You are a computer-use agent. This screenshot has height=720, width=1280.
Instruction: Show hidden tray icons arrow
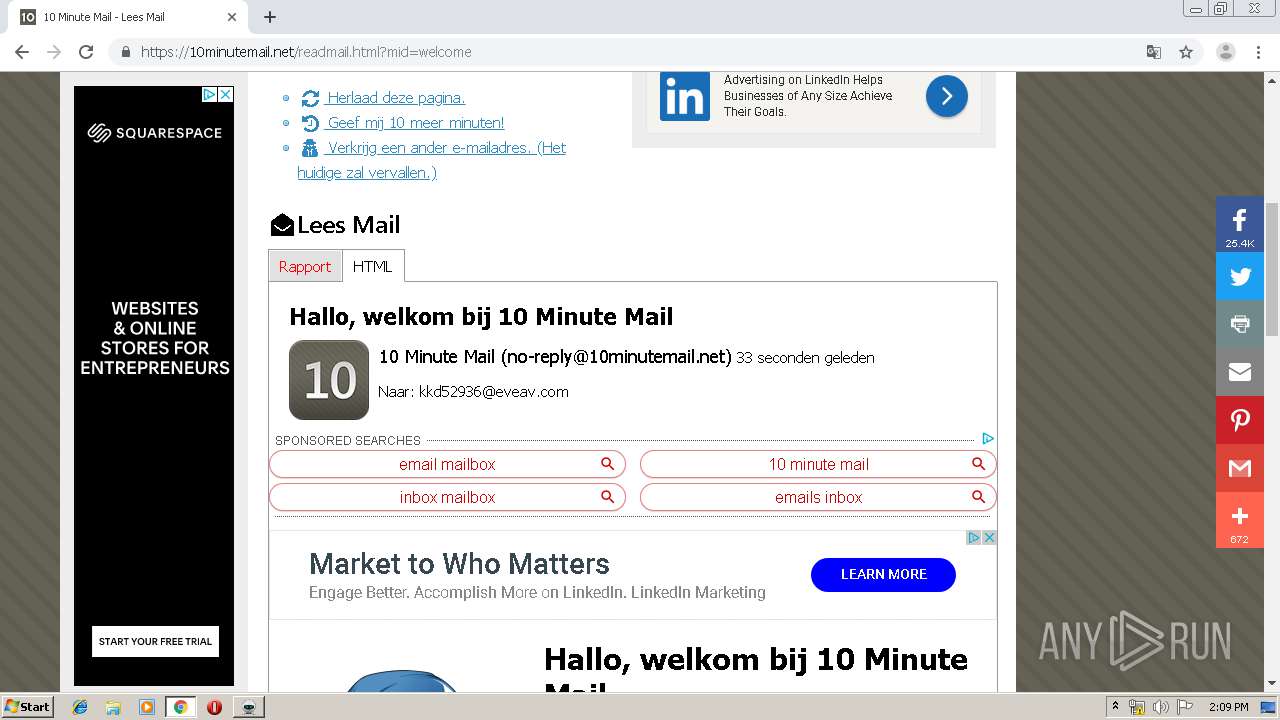[1115, 706]
